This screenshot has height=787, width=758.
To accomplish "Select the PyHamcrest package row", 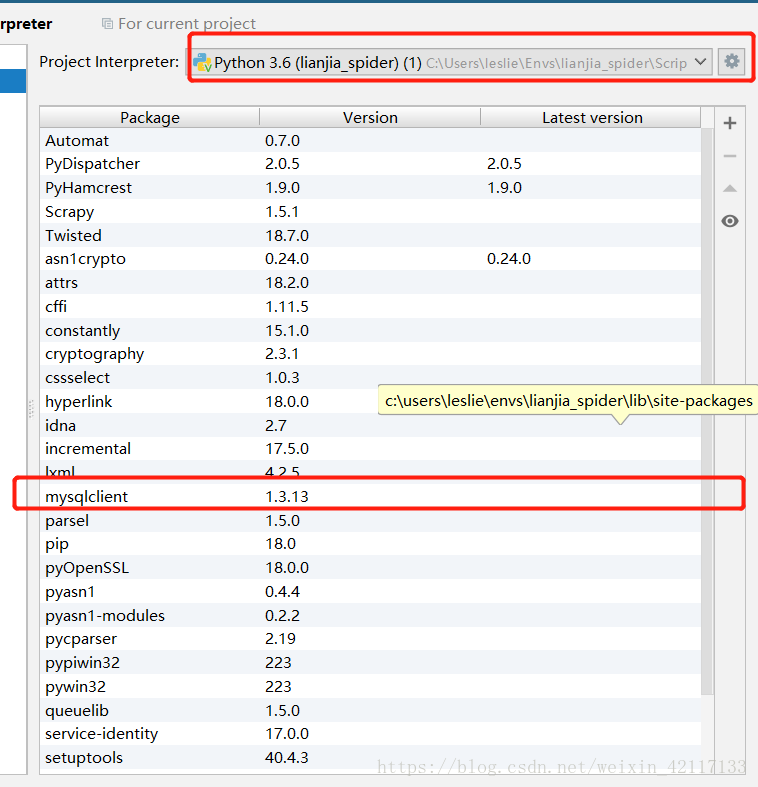I will 370,188.
